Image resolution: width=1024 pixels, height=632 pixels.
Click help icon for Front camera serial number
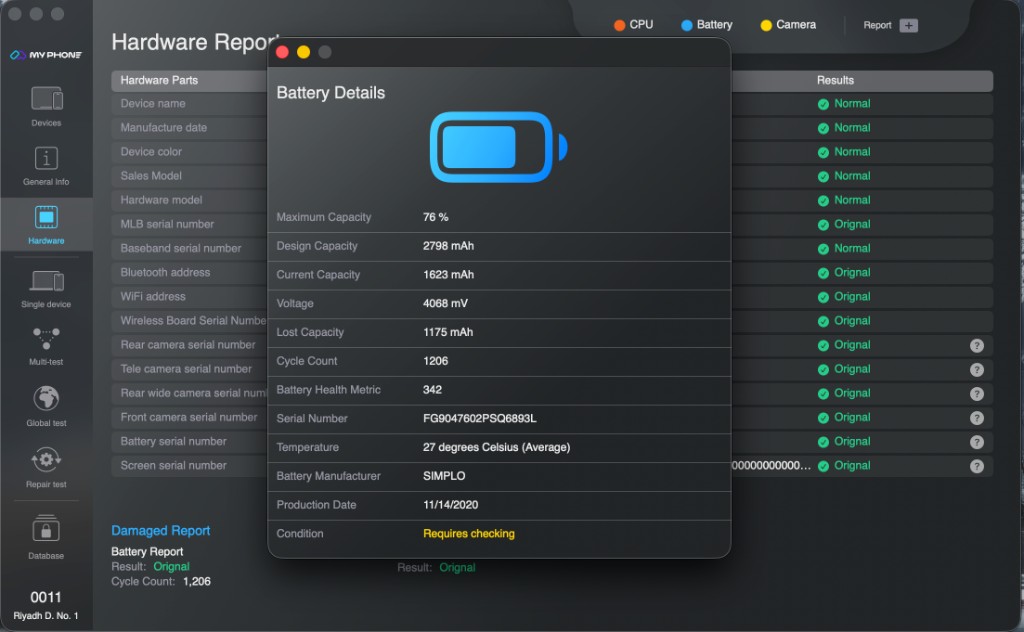[976, 418]
